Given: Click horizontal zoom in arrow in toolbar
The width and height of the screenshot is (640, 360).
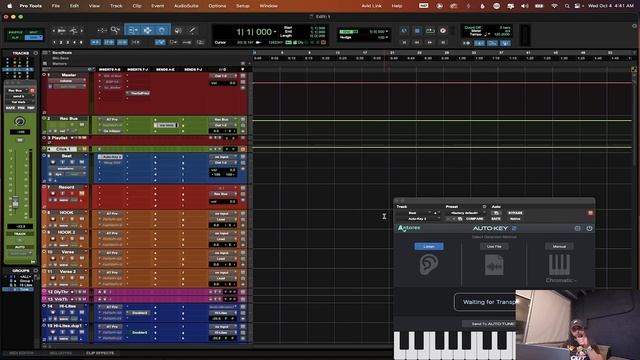Looking at the screenshot, I should 82,31.
